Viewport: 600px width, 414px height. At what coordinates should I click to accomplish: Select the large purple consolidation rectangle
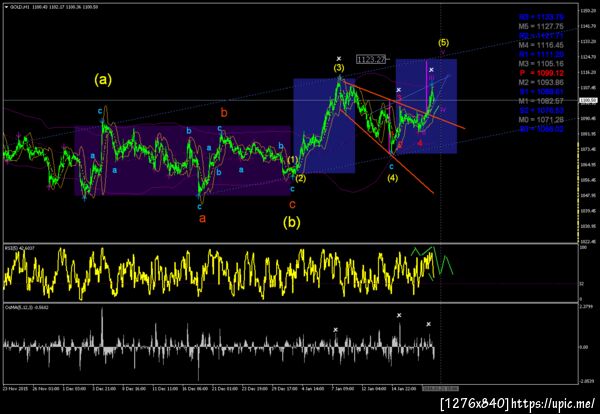point(183,161)
